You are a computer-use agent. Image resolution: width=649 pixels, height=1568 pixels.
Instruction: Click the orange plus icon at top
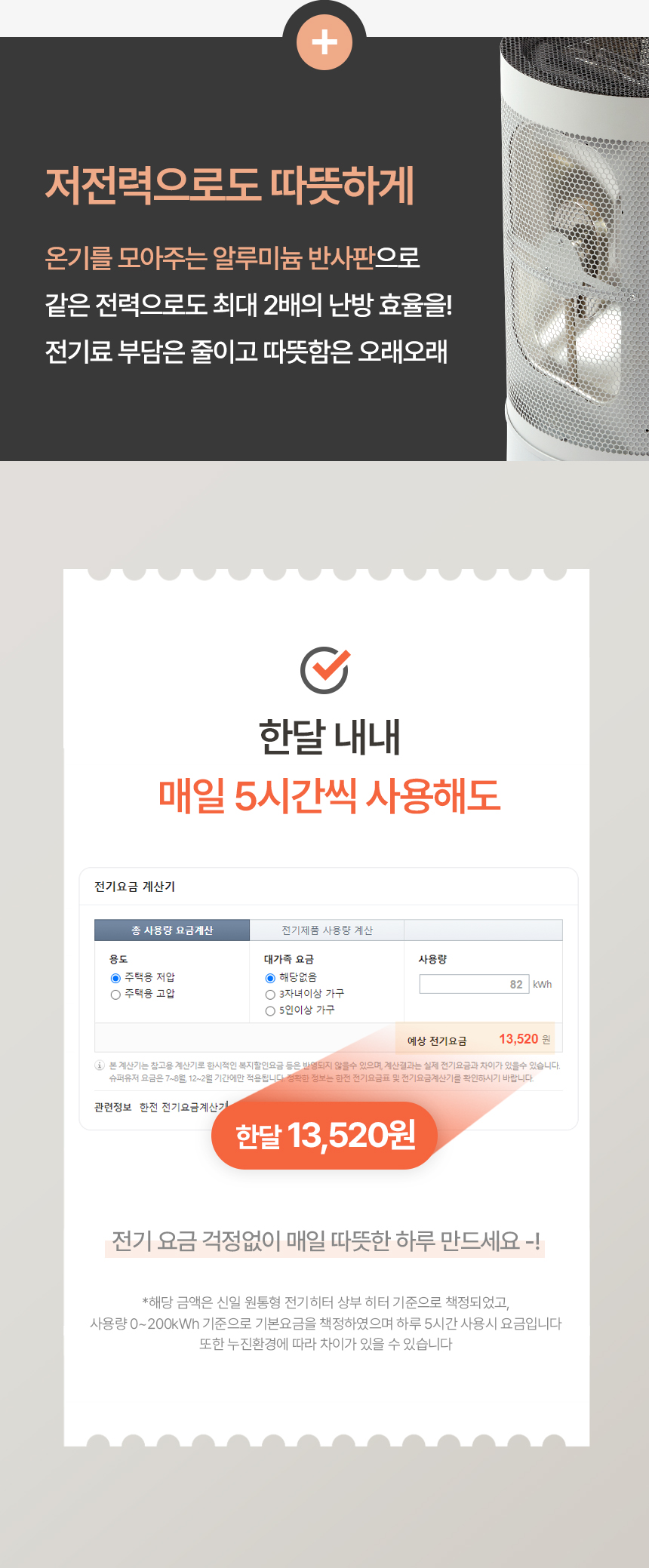[324, 42]
